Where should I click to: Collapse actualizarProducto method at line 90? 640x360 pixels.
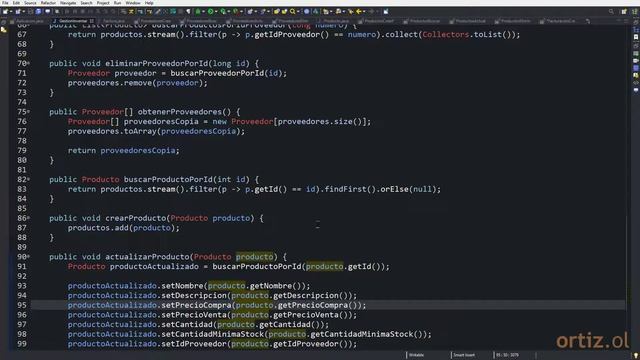tap(29, 257)
